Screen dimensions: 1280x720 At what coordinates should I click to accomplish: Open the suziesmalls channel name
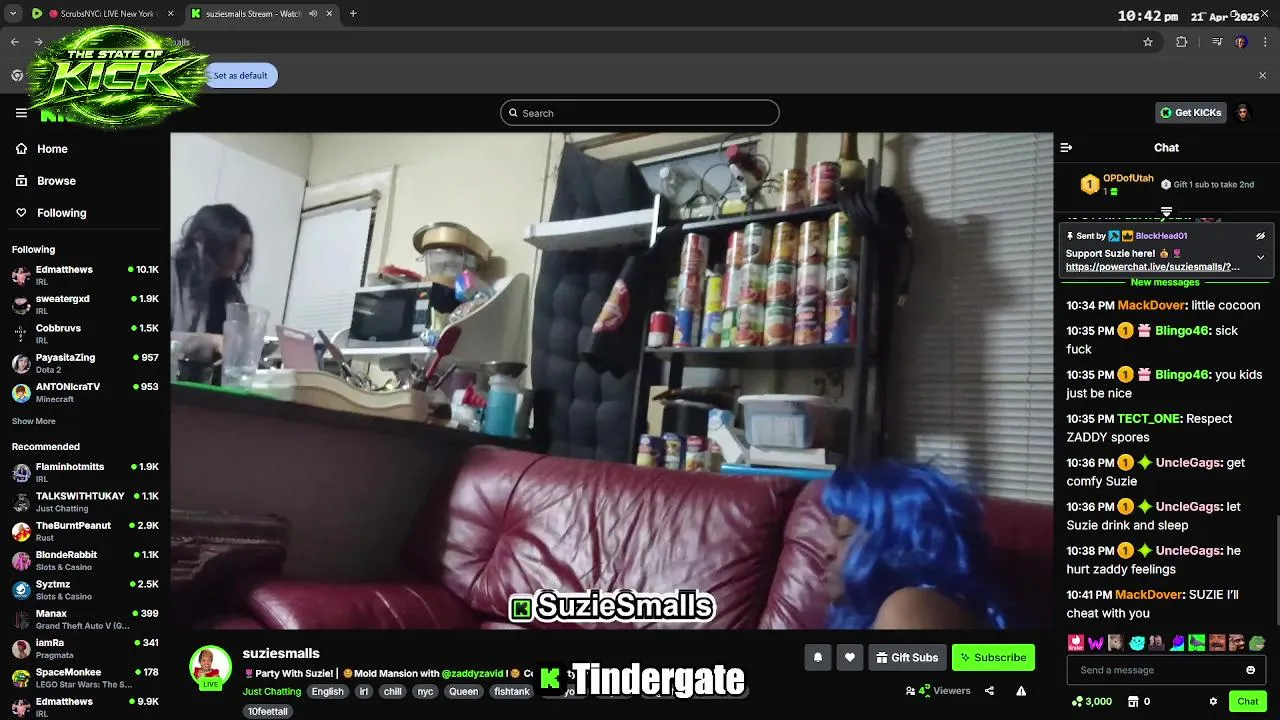click(281, 653)
